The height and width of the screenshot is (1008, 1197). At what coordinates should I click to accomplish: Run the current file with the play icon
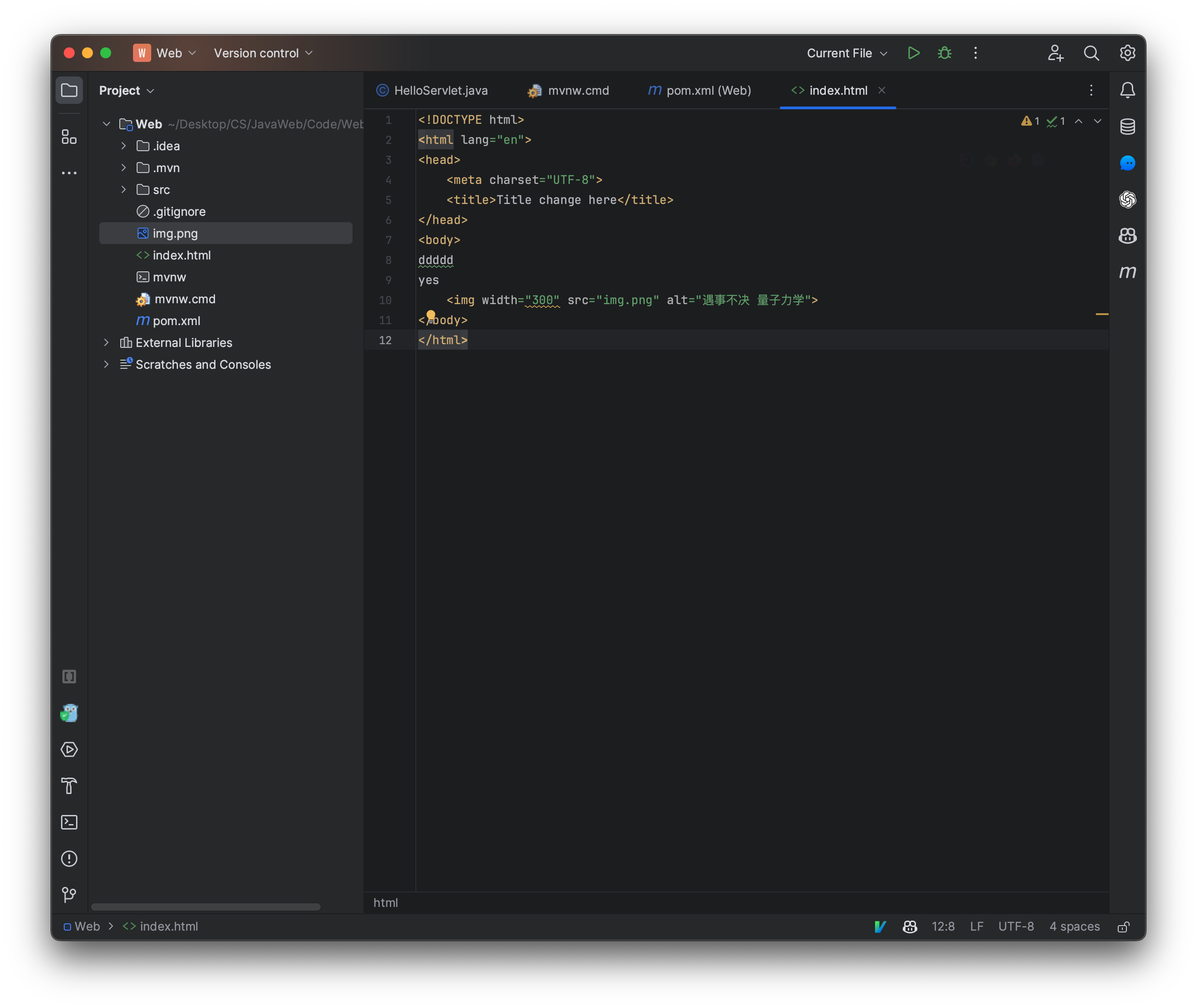point(914,53)
